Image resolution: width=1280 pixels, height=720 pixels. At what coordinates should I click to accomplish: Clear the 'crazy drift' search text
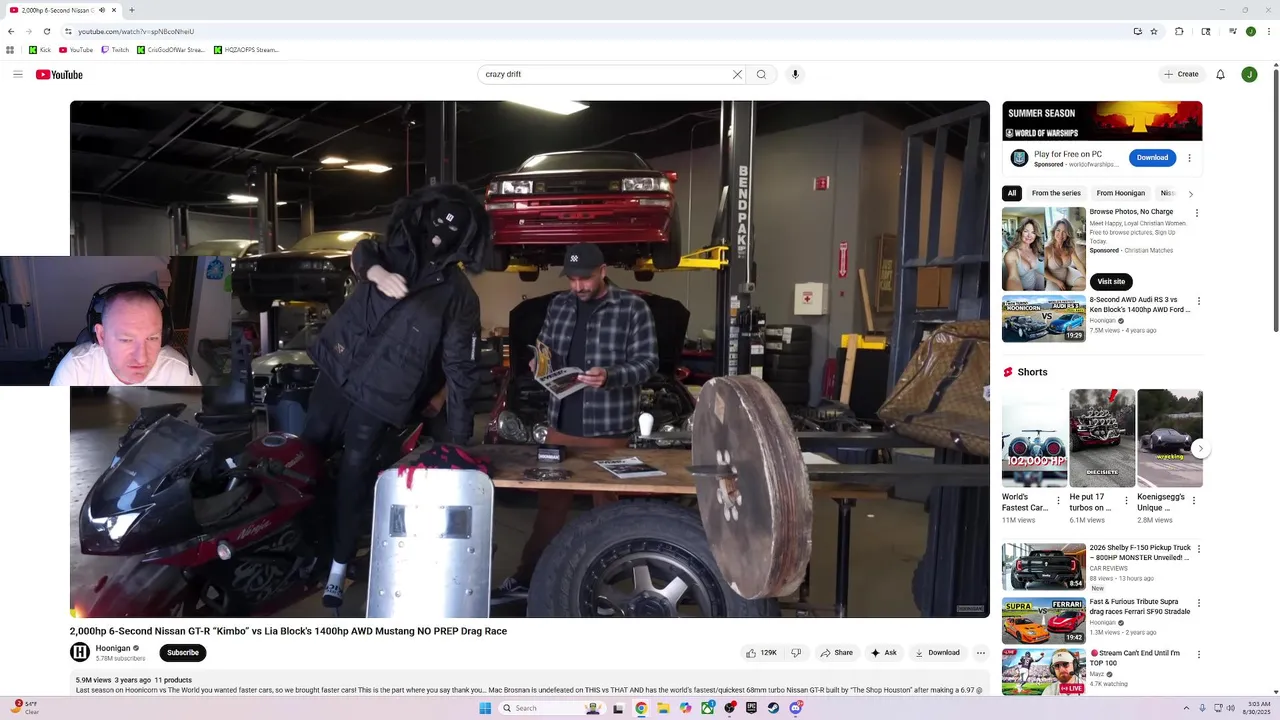tap(737, 74)
